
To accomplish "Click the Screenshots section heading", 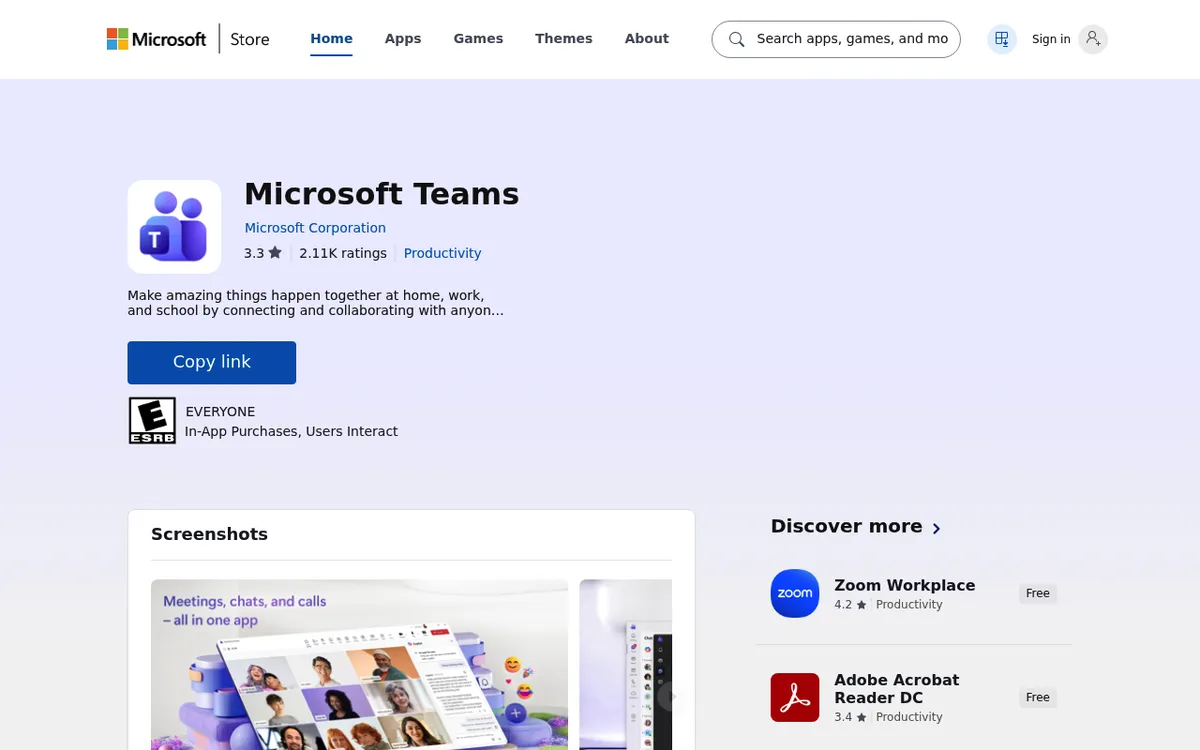I will click(210, 534).
